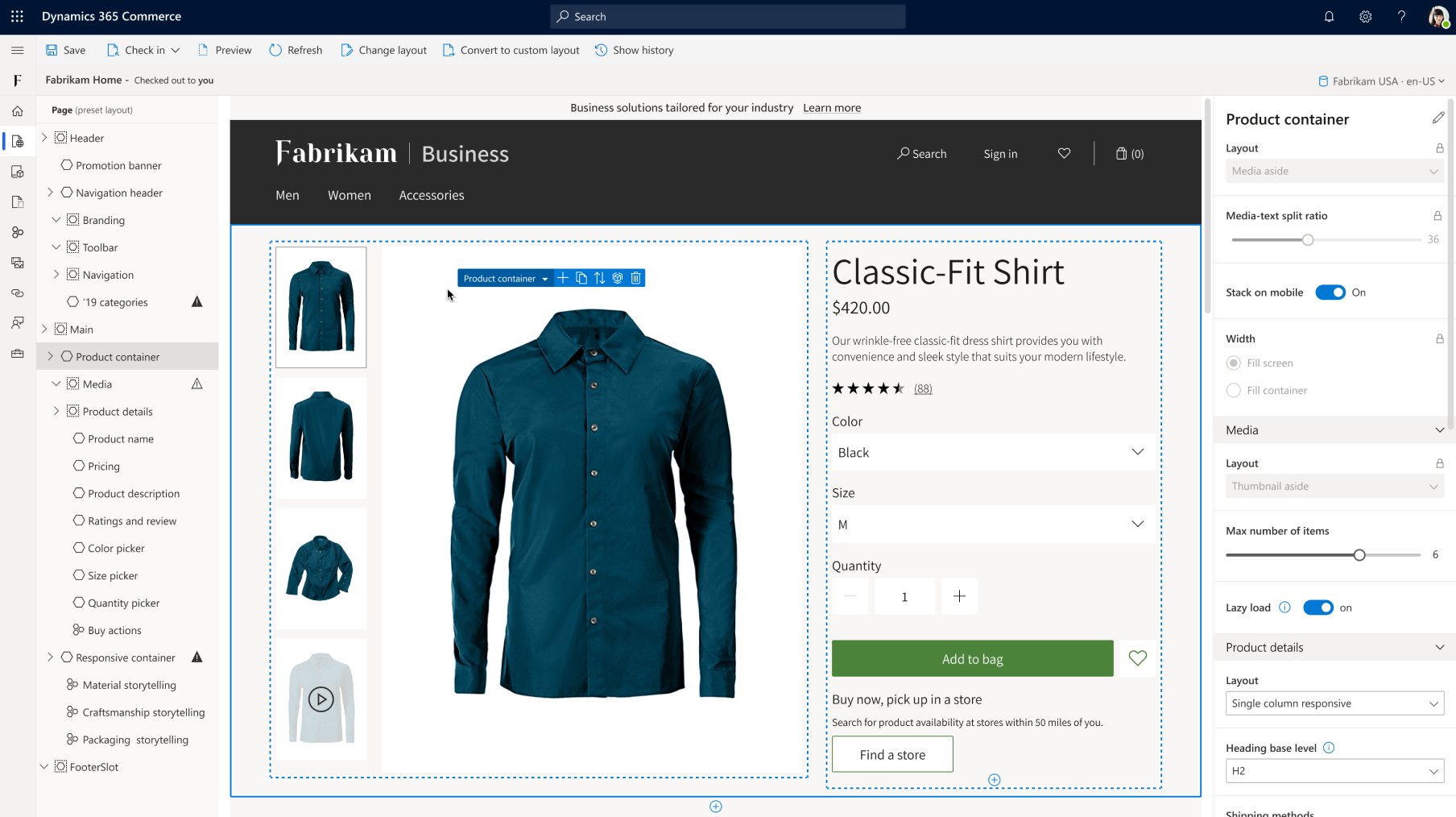Open the Learn more link in the banner
1456x817 pixels.
click(831, 107)
